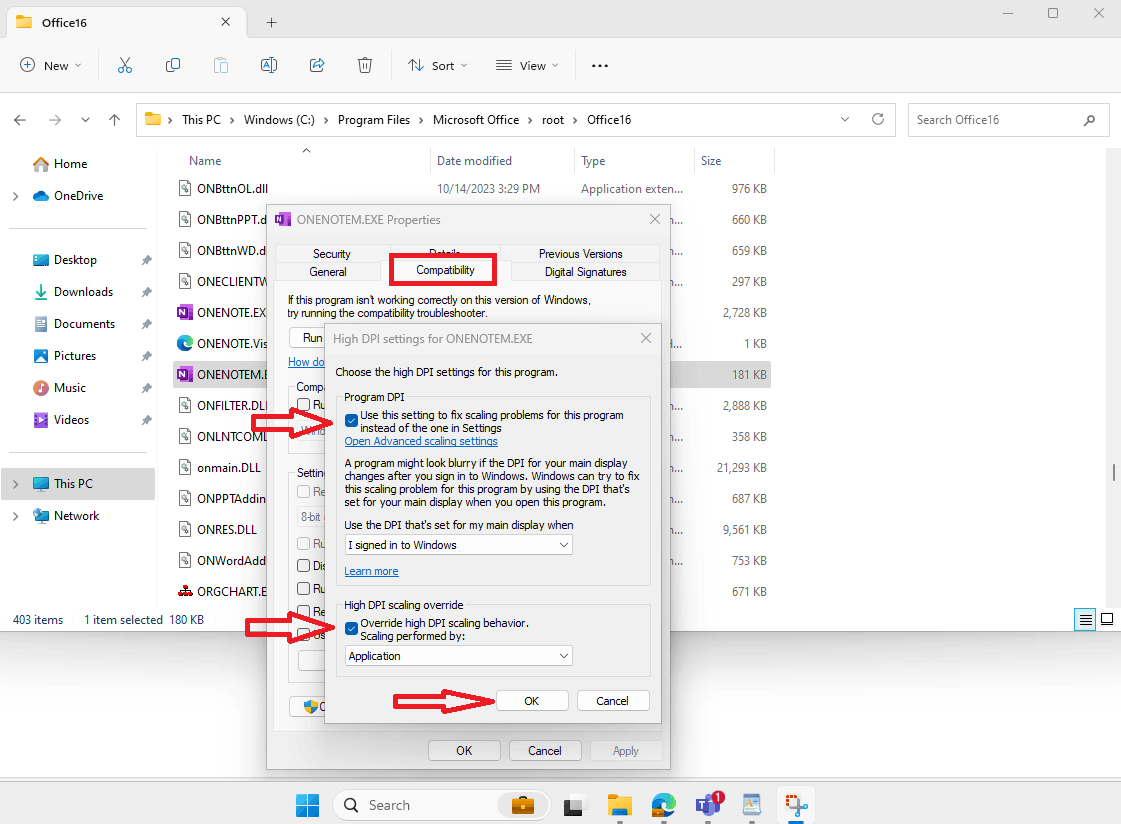This screenshot has width=1121, height=824.
Task: Select the ONENOTE.EXE file icon
Action: (x=184, y=312)
